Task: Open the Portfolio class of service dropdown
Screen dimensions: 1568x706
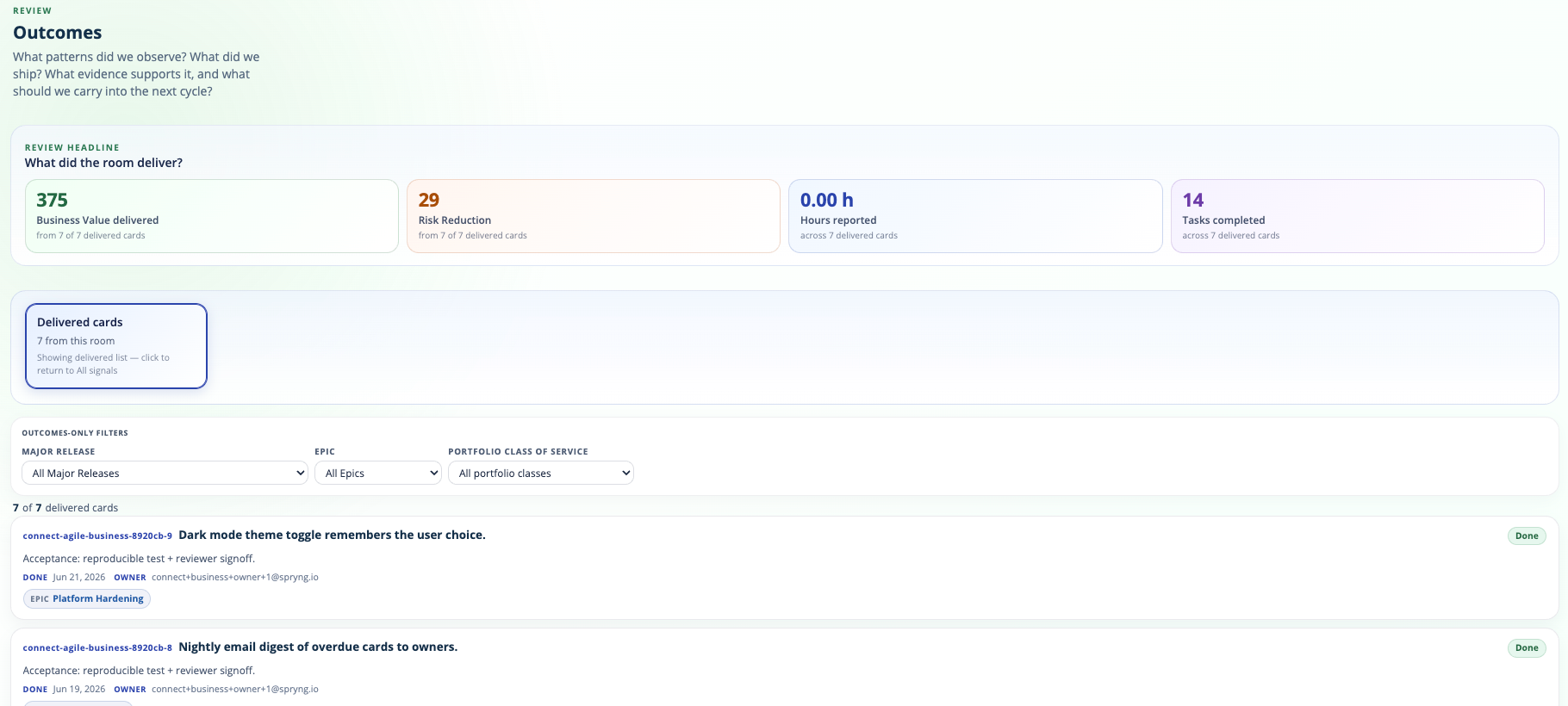Action: coord(541,473)
